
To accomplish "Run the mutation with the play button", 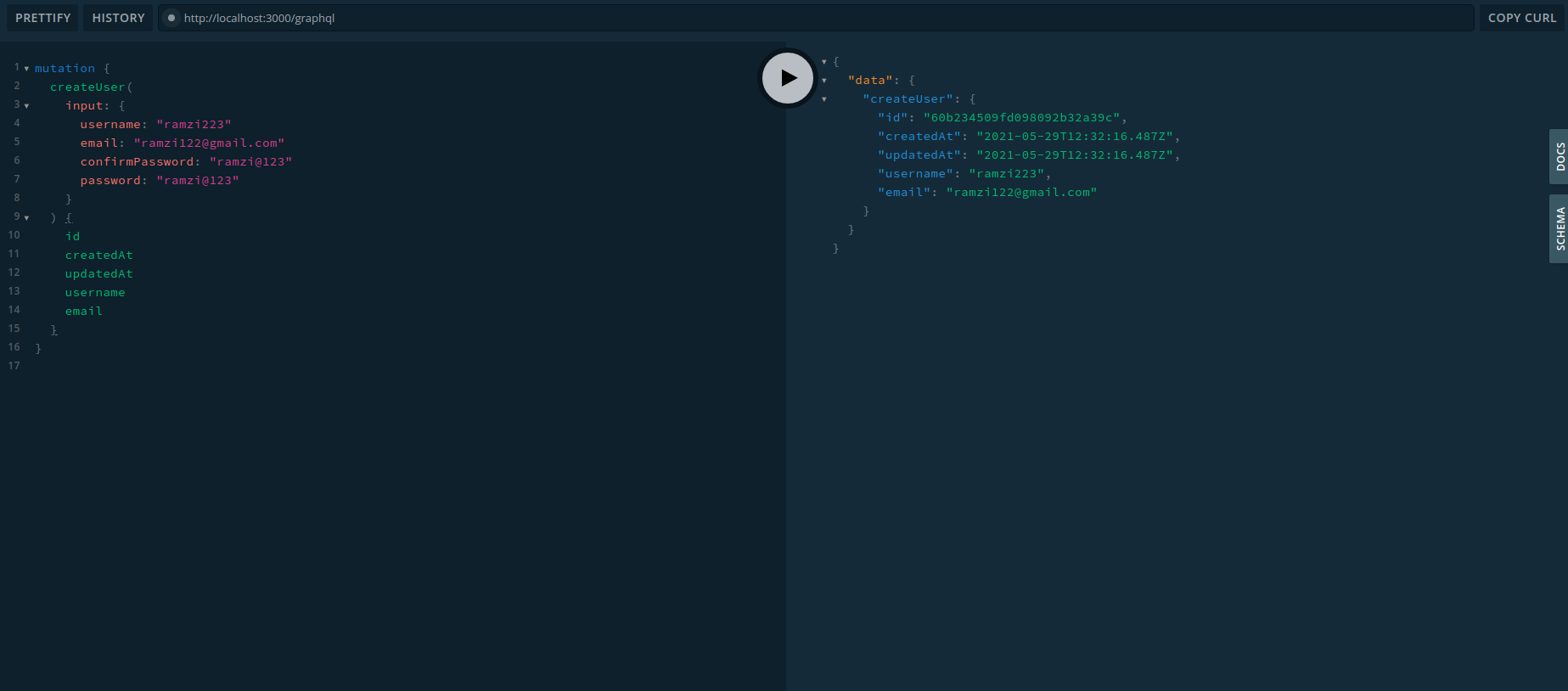I will click(x=788, y=78).
